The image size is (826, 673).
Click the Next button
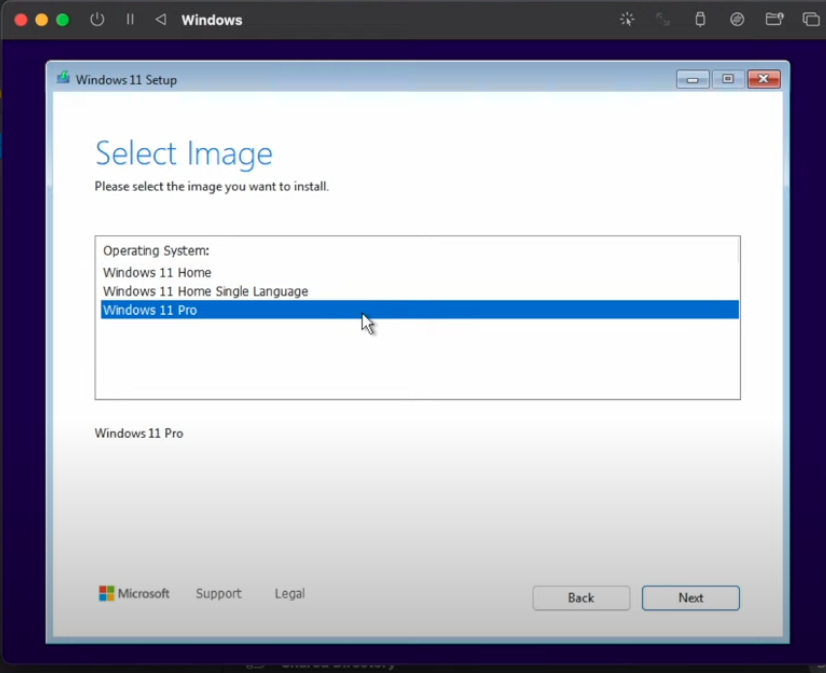[x=691, y=598]
